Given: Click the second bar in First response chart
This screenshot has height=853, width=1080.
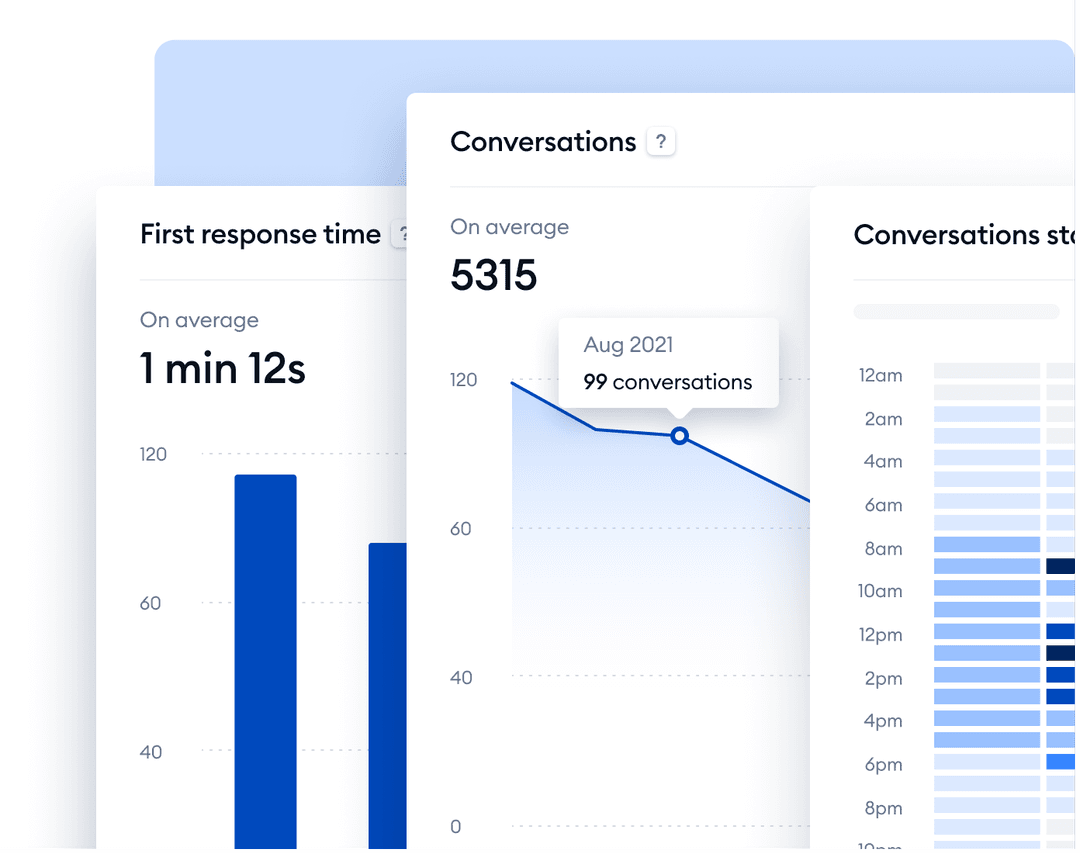Looking at the screenshot, I should (x=388, y=690).
